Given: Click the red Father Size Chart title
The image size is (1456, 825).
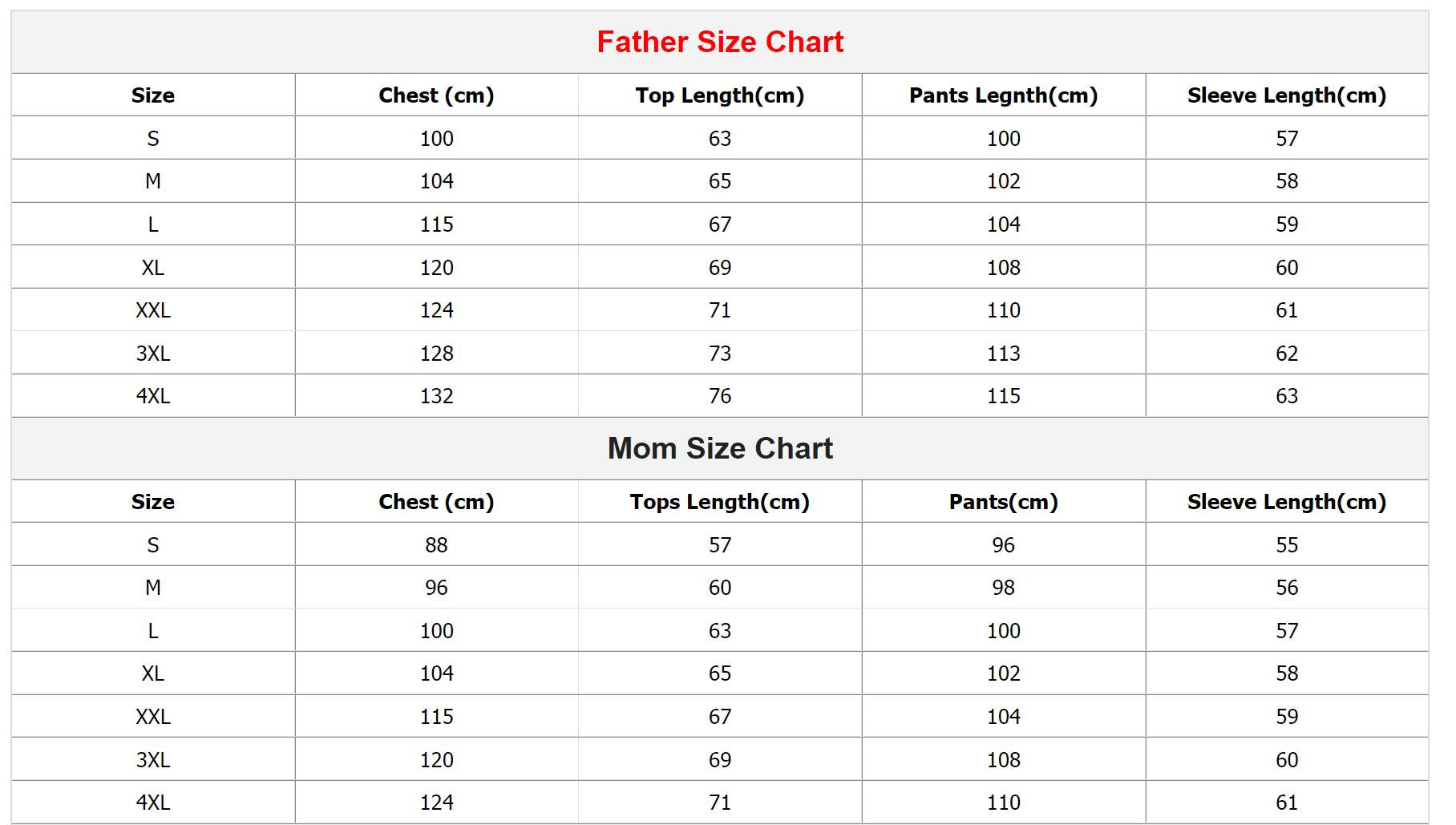Looking at the screenshot, I should click(719, 42).
